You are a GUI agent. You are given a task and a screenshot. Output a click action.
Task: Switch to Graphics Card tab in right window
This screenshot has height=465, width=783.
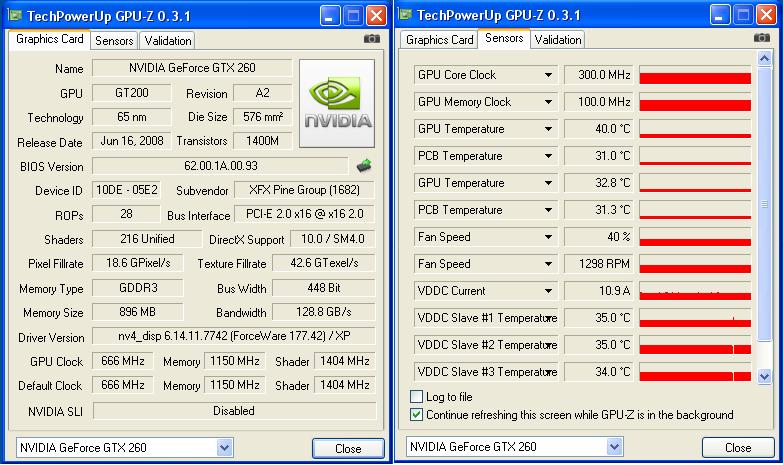point(439,39)
